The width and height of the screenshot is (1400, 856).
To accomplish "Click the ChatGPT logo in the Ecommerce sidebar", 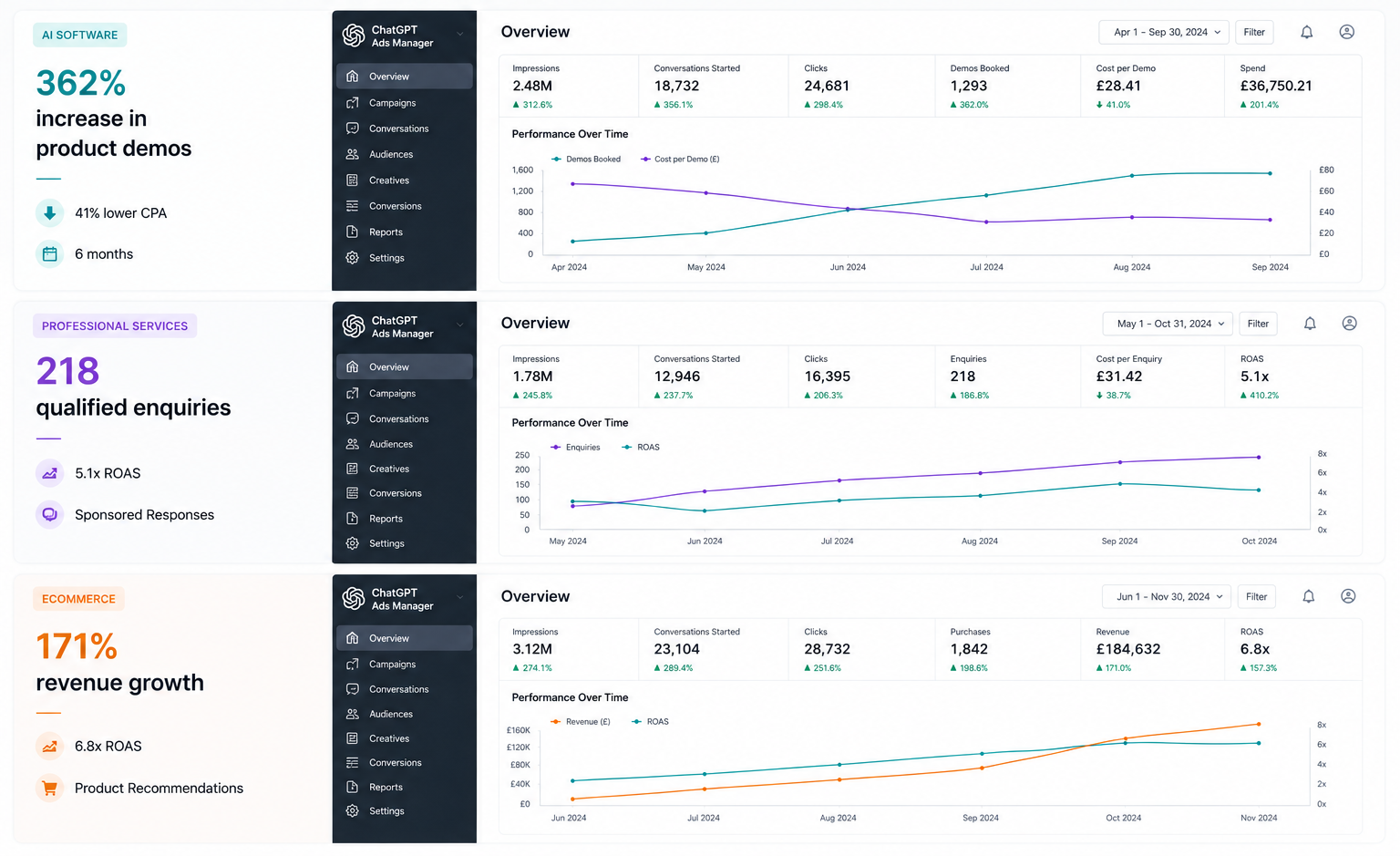I will (354, 598).
